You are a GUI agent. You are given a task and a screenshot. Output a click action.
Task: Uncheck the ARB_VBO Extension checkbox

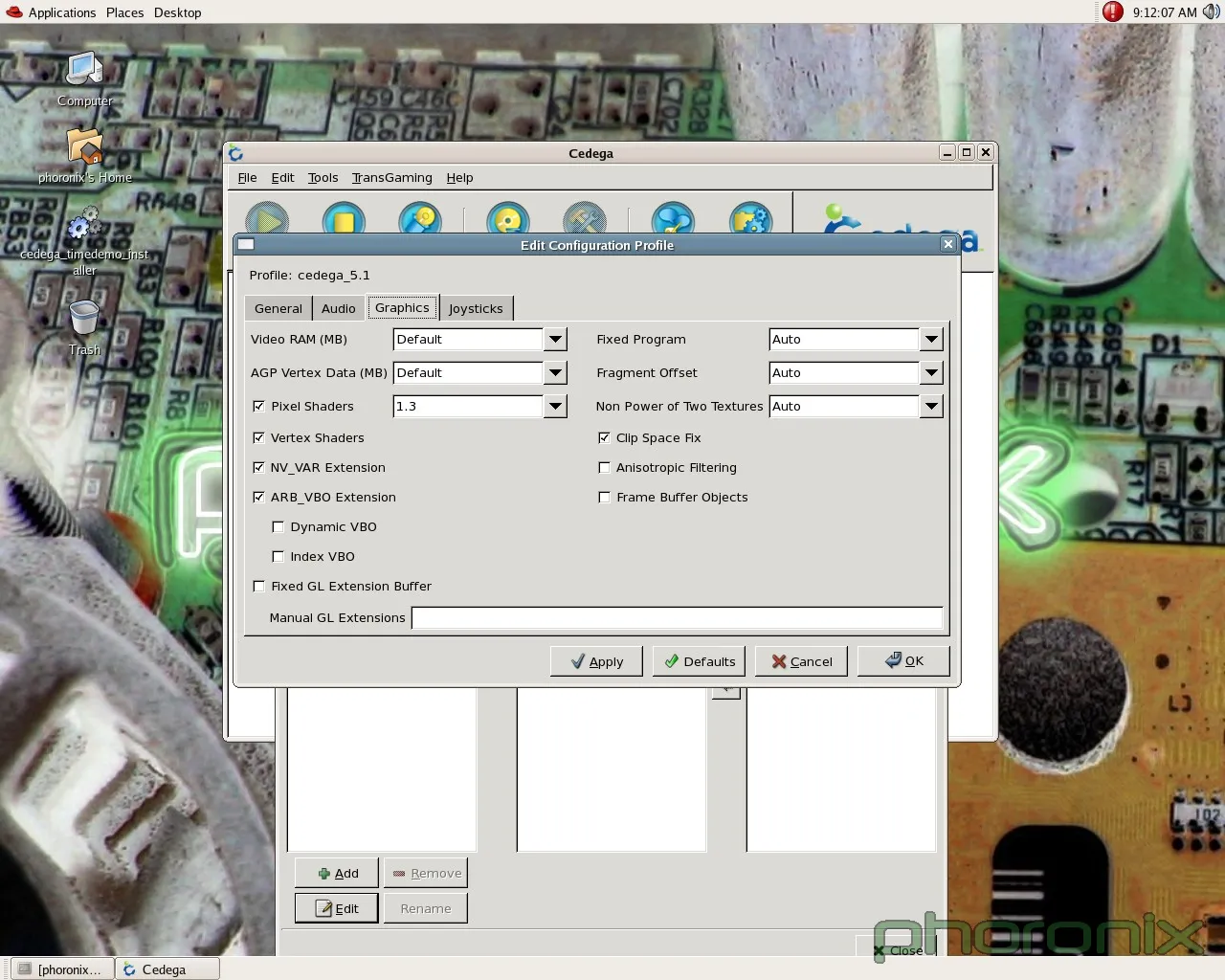258,497
